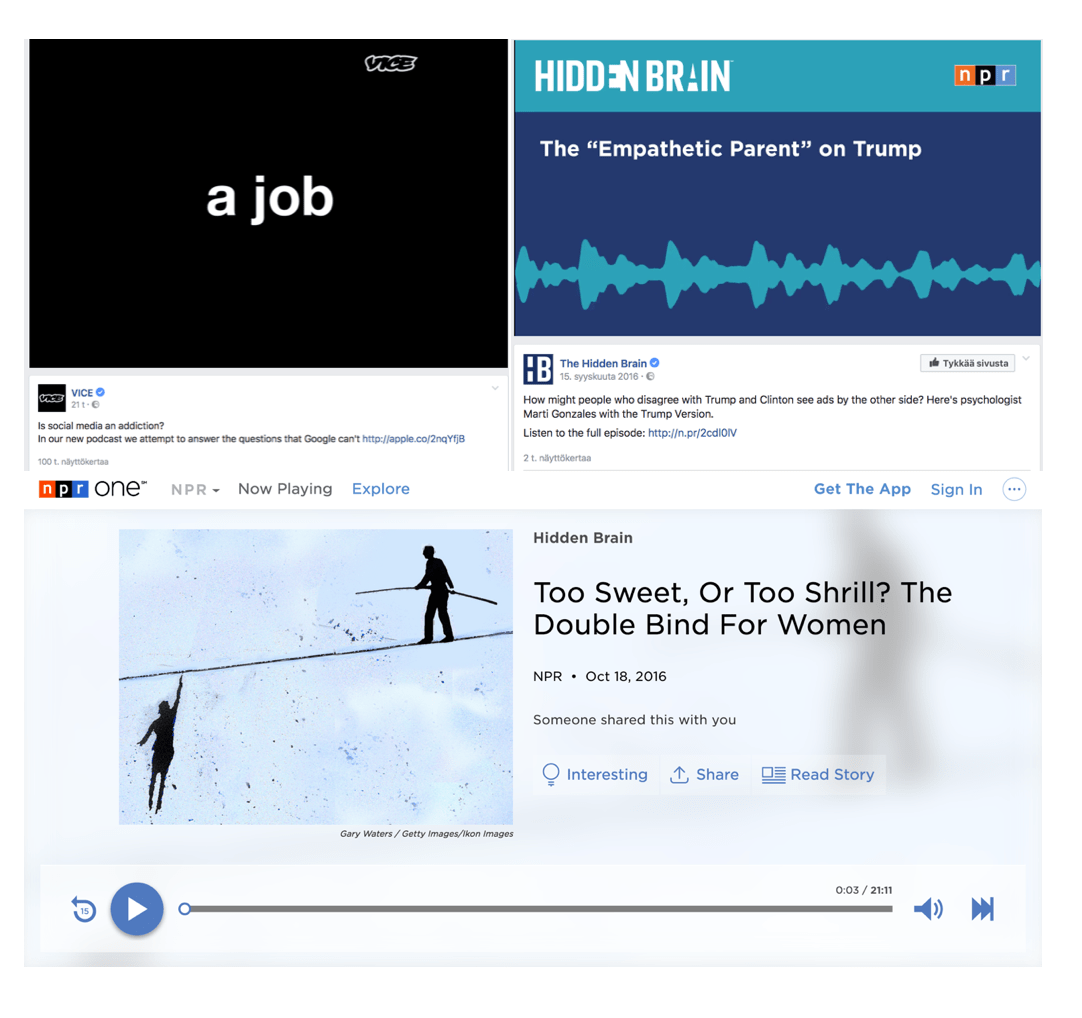Click the audio progress bar handle
1082x1018 pixels.
pos(185,909)
